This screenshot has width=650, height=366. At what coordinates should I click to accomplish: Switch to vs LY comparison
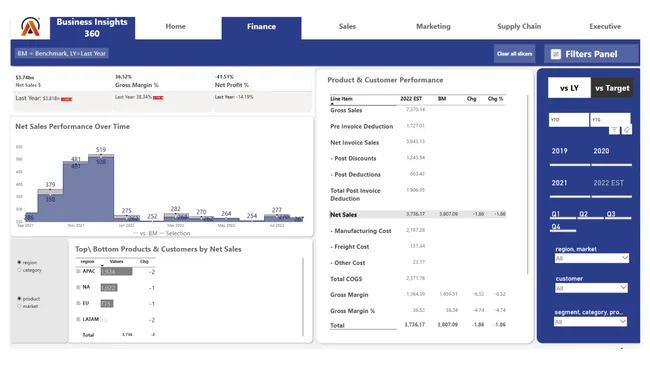[569, 88]
